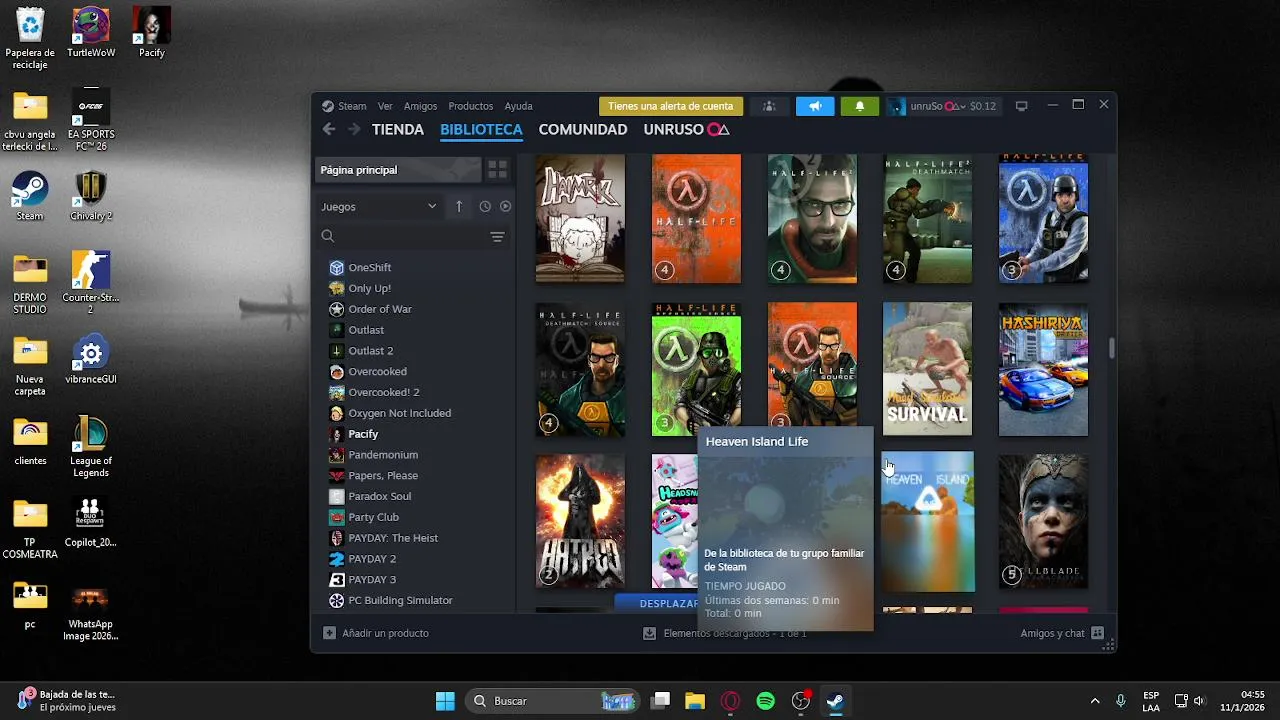Click Tienes una alerta de cuenta button
The image size is (1280, 720).
click(x=671, y=106)
